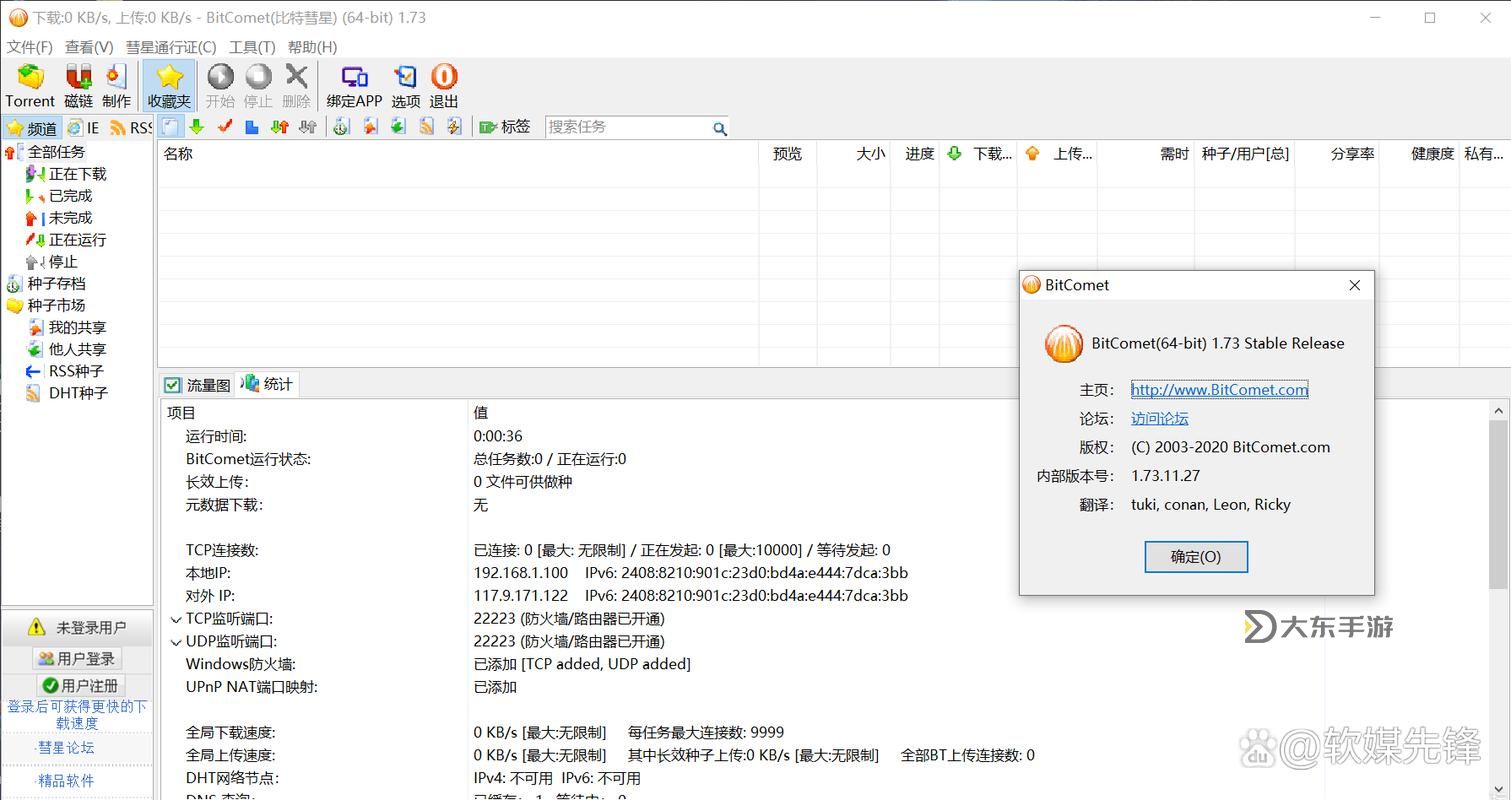The height and width of the screenshot is (800, 1511).
Task: Click inside the 搜索任务 search field
Action: pos(627,127)
